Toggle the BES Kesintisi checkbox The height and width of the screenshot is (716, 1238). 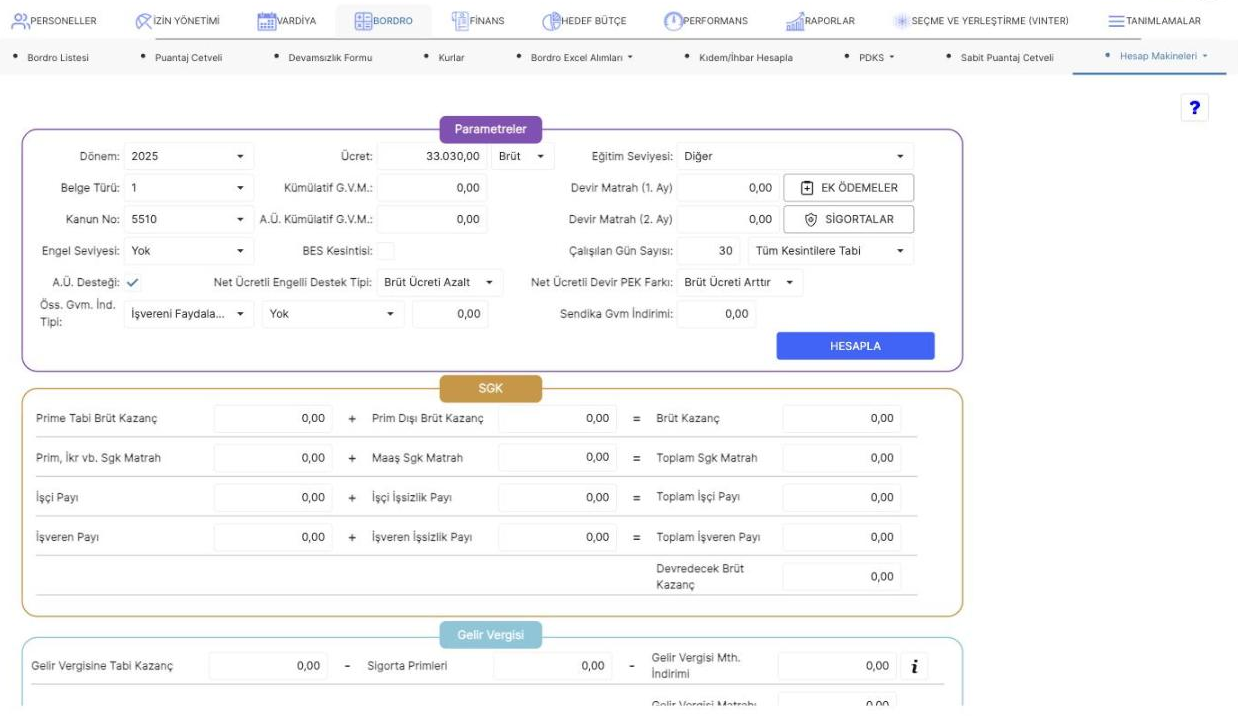pos(385,250)
